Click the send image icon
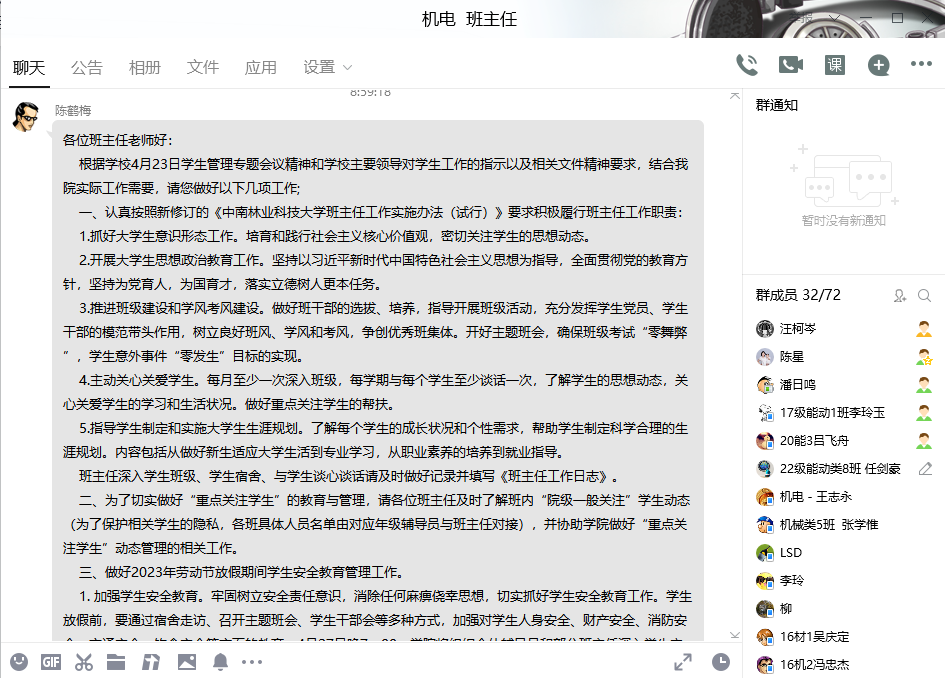The width and height of the screenshot is (945, 678). (x=186, y=661)
